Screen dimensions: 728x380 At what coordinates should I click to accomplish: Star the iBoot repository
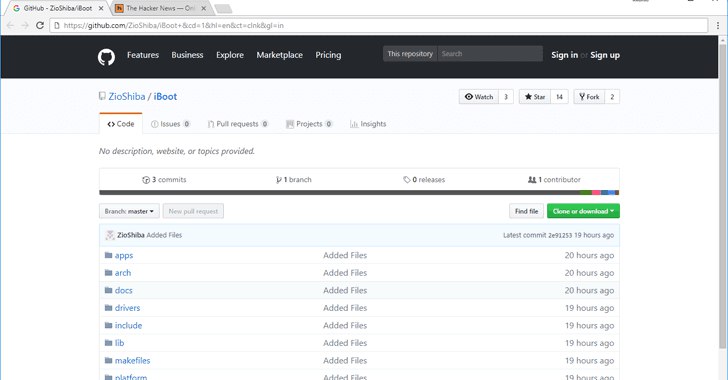[x=534, y=97]
